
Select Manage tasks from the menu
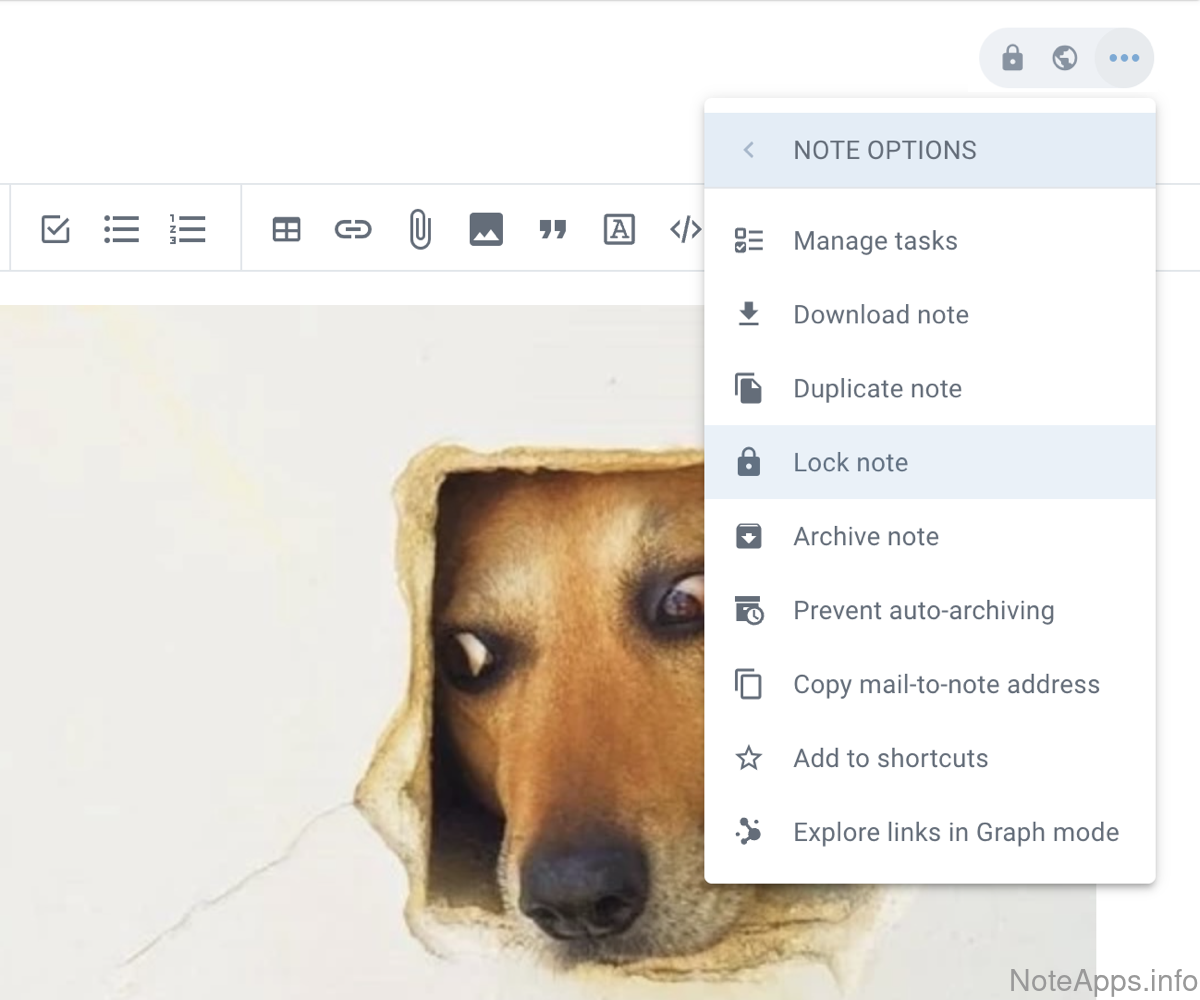click(875, 241)
